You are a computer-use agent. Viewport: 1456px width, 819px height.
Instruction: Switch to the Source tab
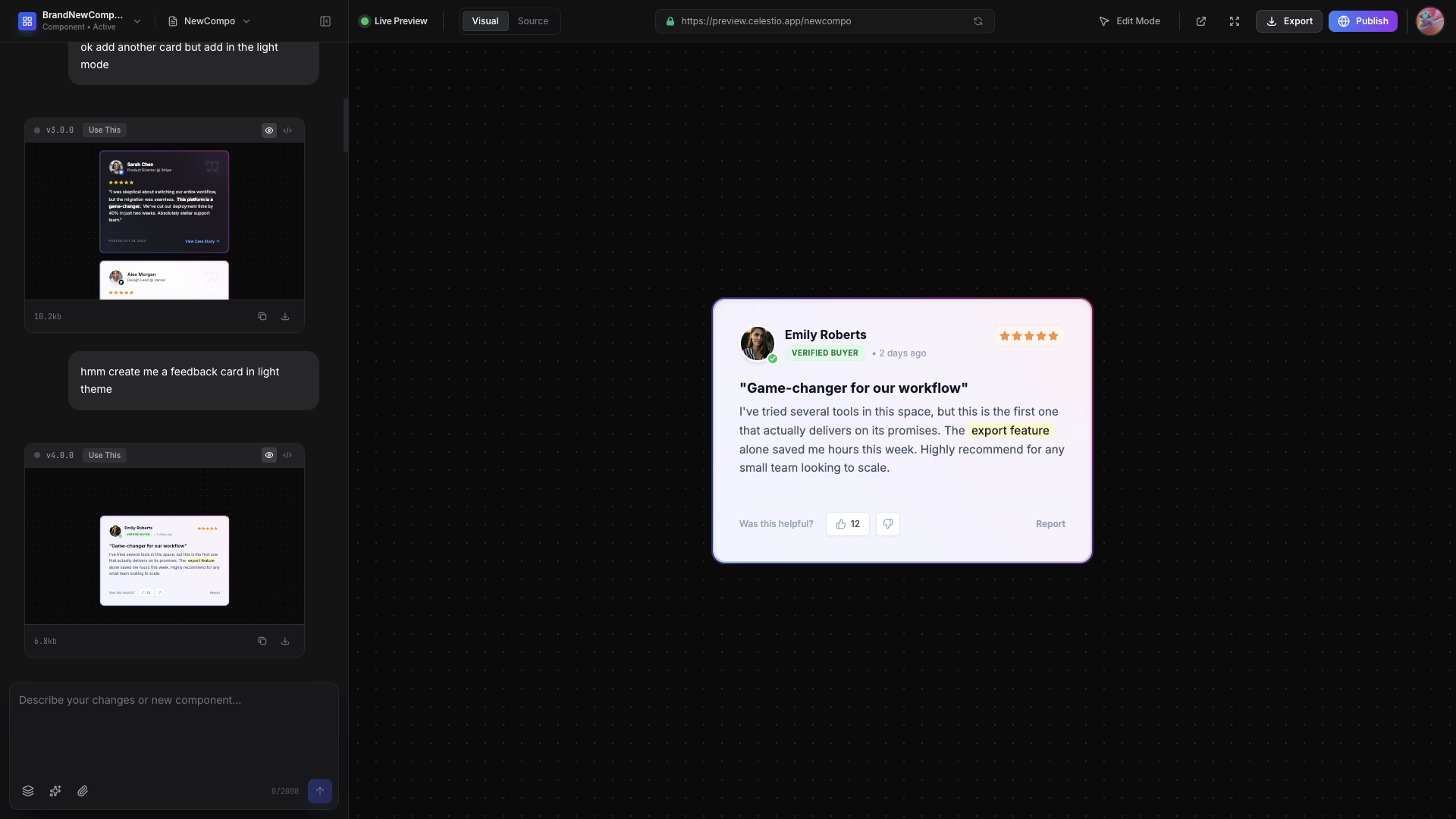pos(532,21)
